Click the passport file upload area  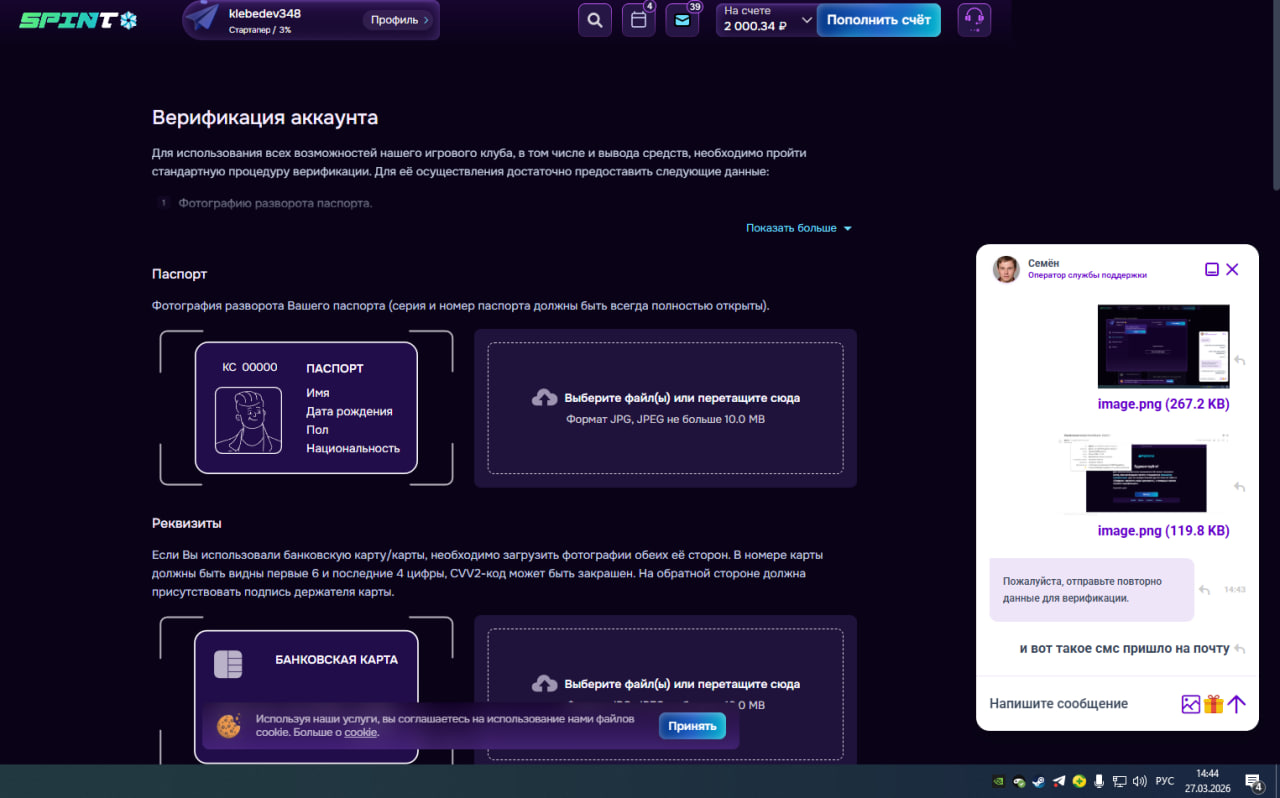665,408
